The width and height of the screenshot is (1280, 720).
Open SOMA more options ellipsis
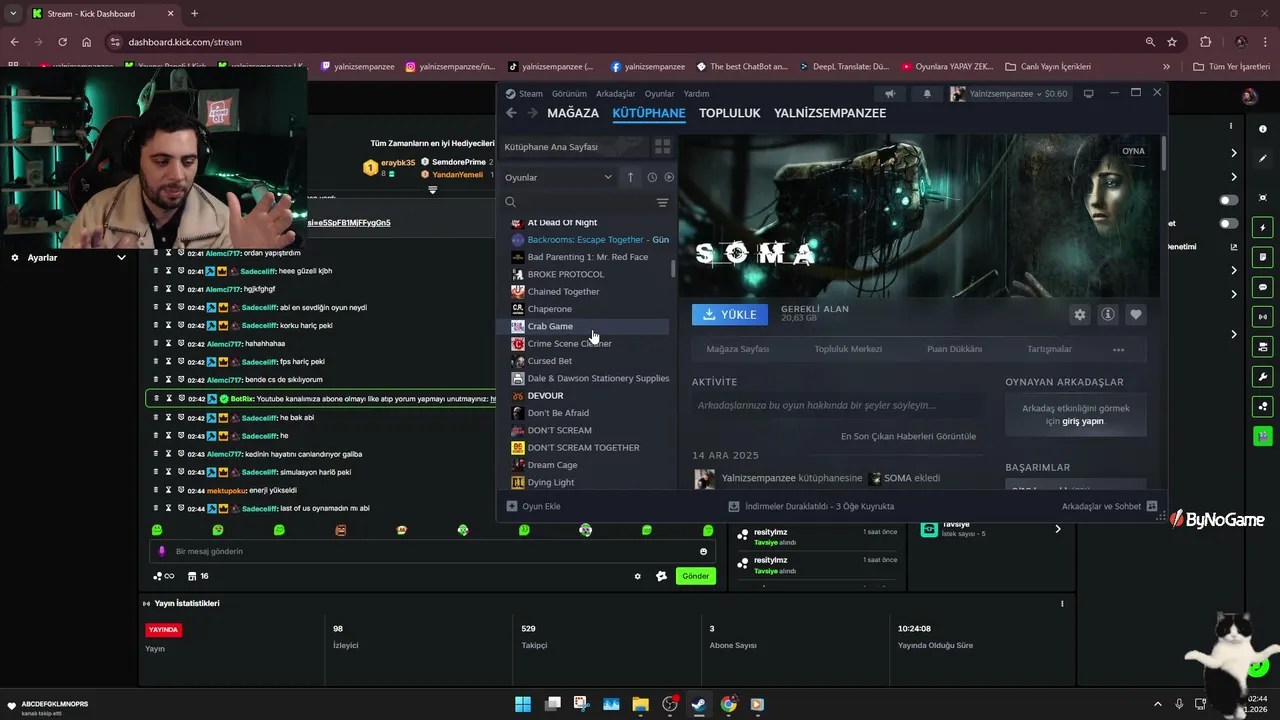point(1118,349)
